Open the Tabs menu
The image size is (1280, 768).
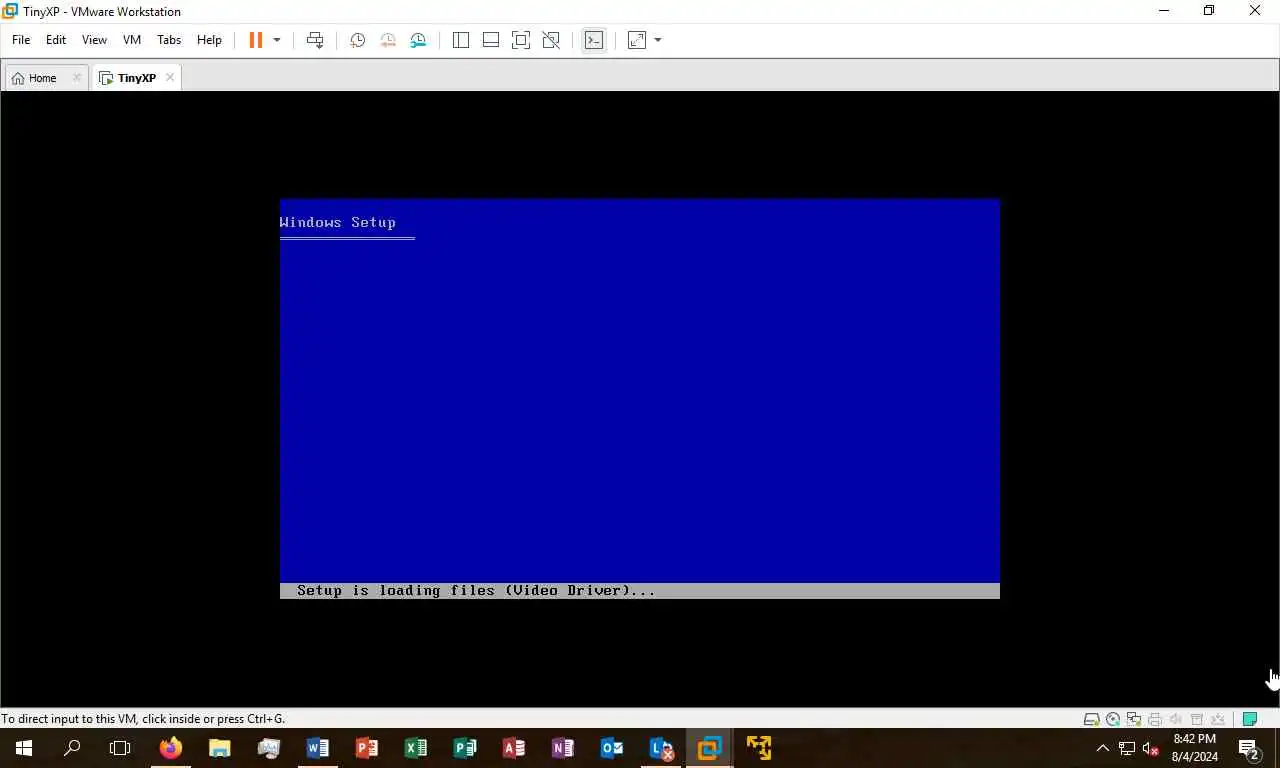(x=169, y=40)
